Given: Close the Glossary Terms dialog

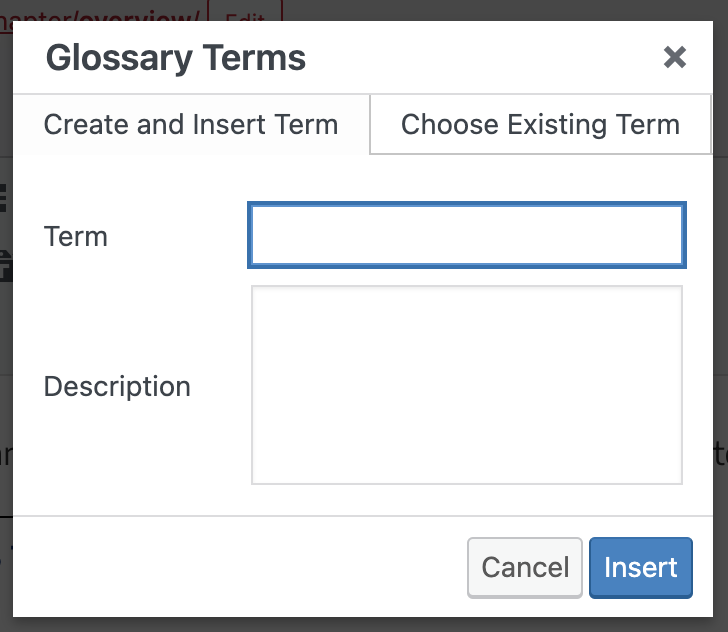Looking at the screenshot, I should pos(675,57).
